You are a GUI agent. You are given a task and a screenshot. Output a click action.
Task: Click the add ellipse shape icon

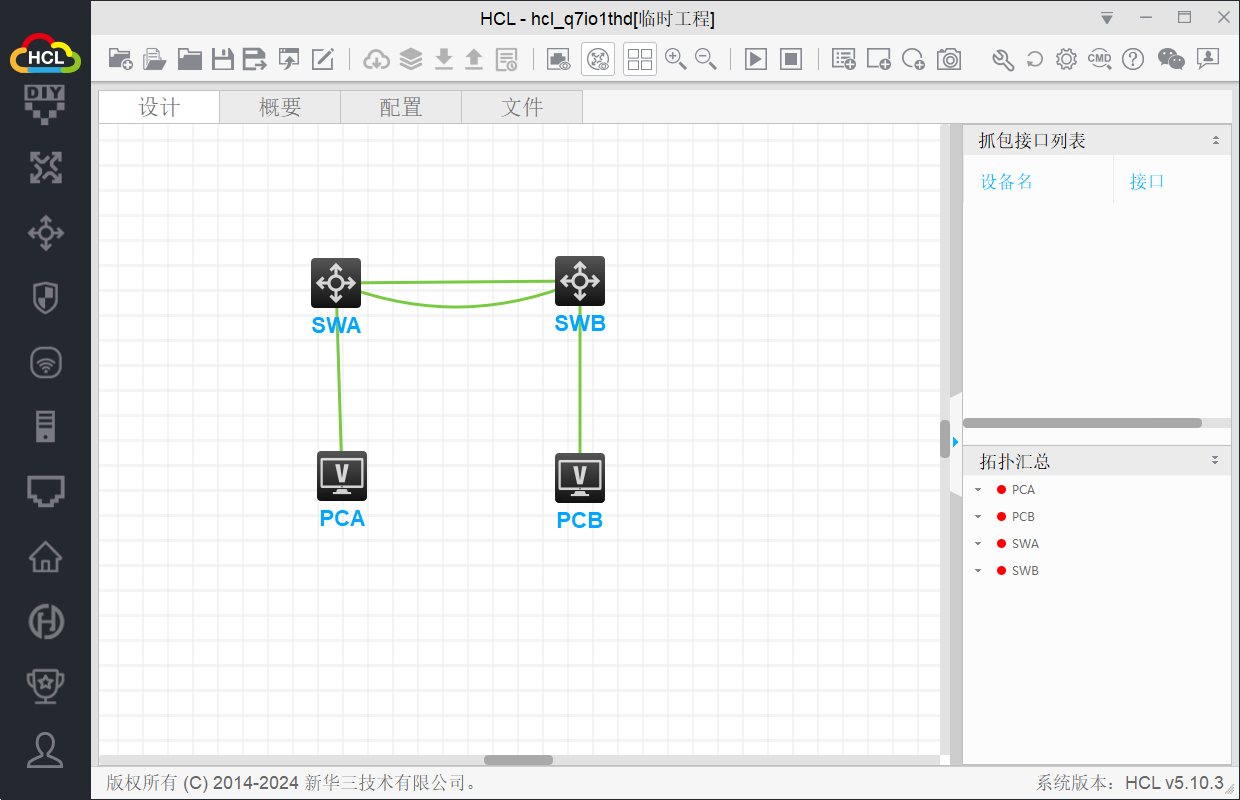(913, 59)
